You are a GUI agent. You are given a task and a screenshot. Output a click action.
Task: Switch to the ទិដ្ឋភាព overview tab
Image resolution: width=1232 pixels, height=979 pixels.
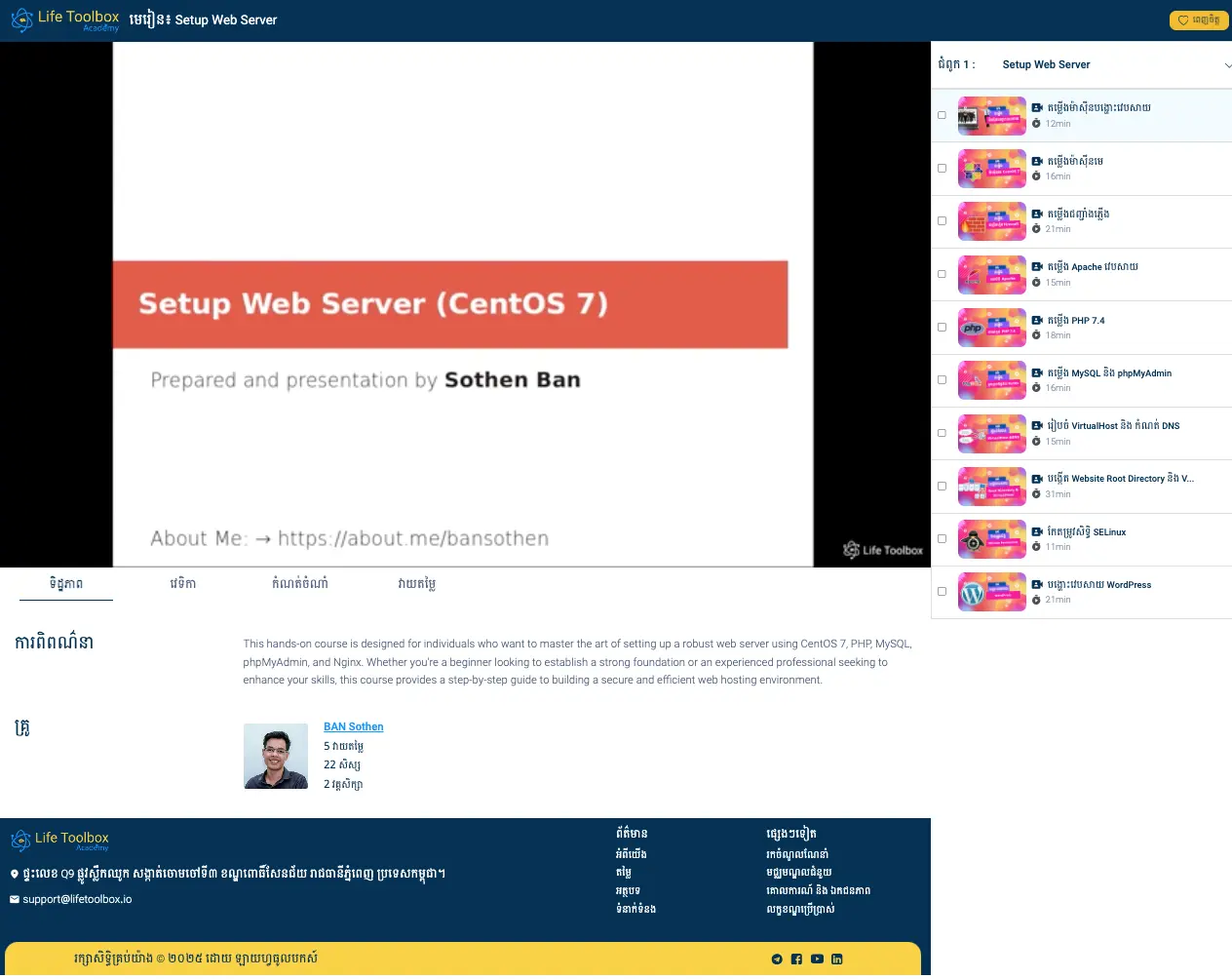pos(66,584)
